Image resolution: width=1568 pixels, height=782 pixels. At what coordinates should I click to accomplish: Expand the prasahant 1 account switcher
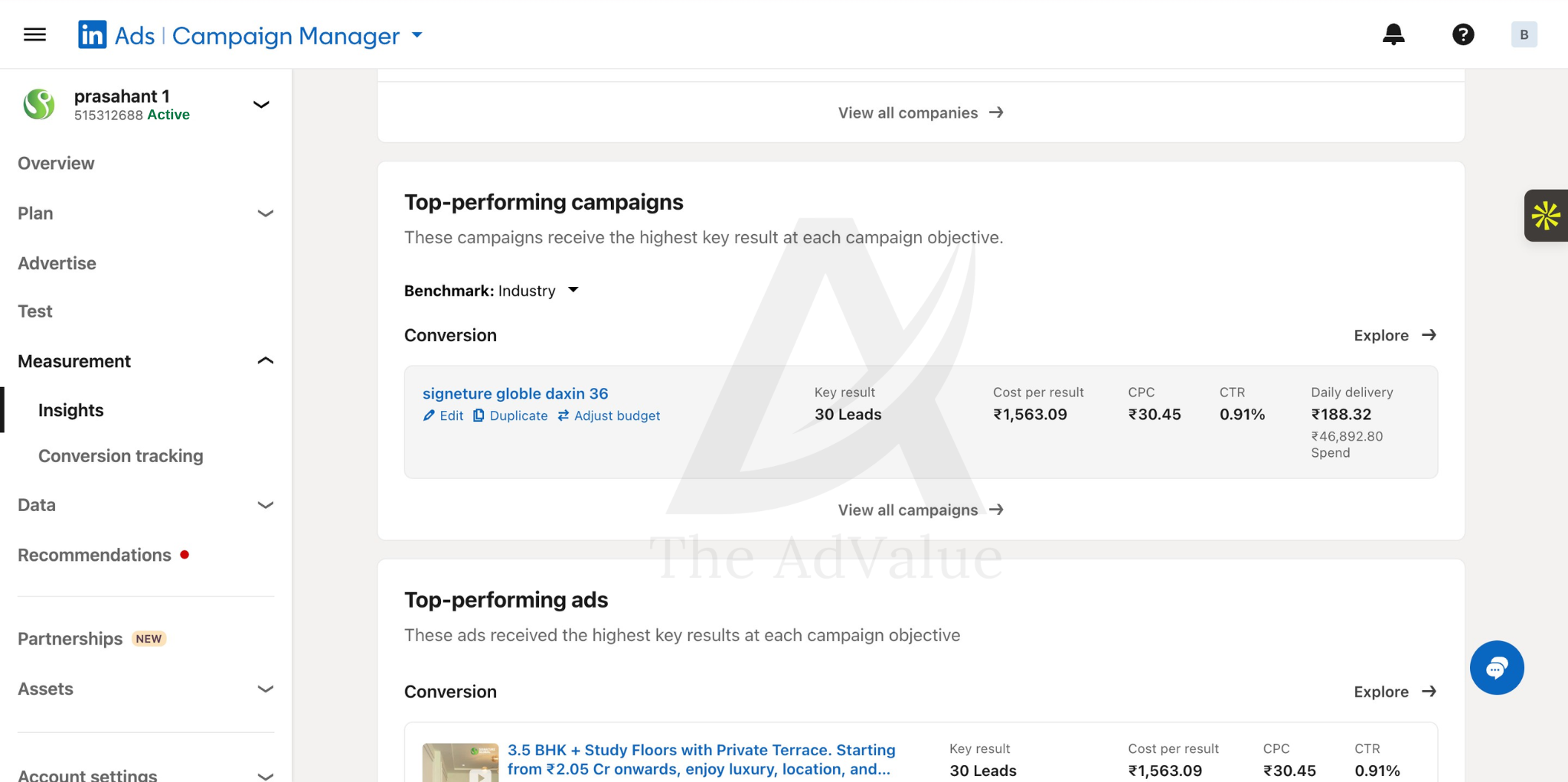(x=261, y=104)
